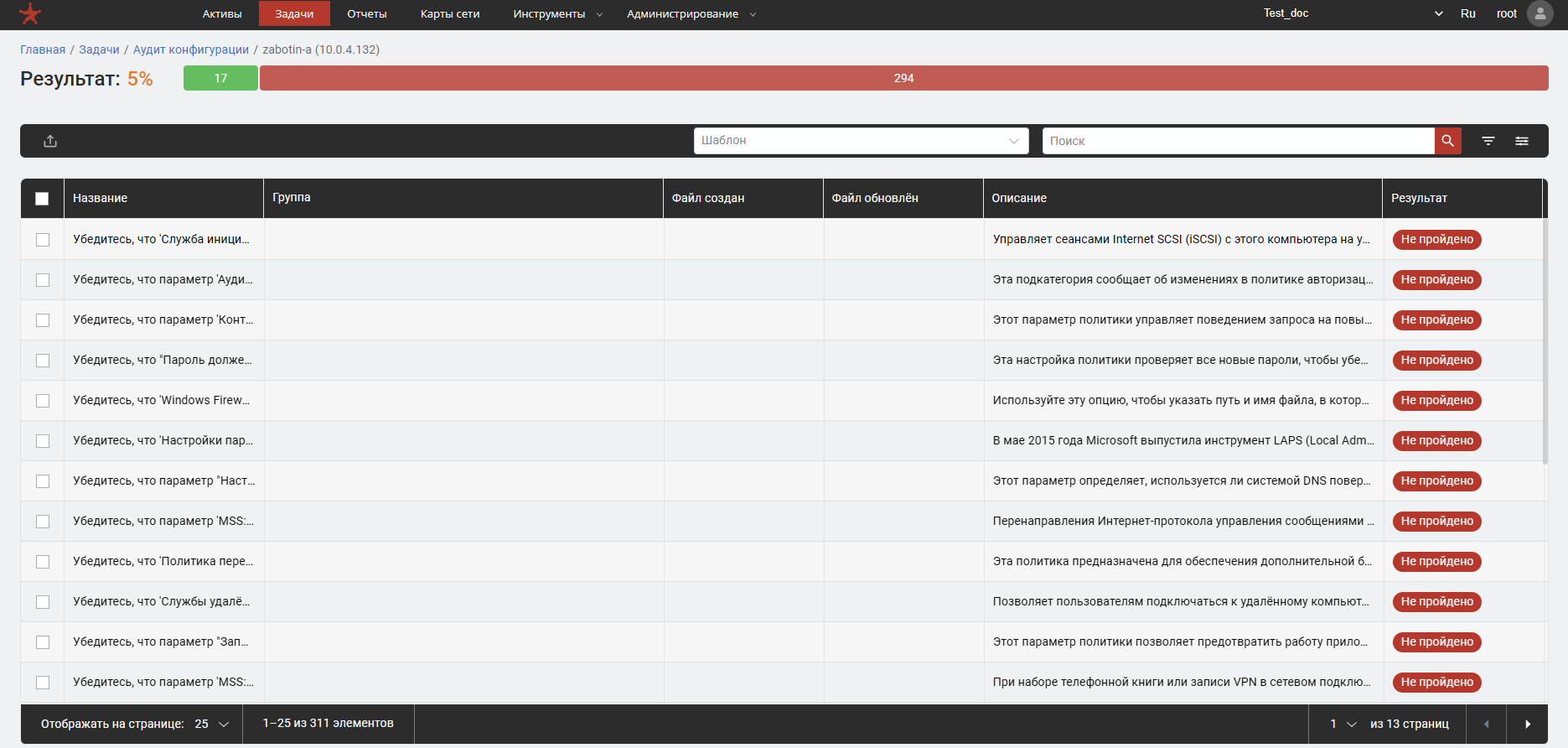Click the user avatar icon
Image resolution: width=1568 pixels, height=748 pixels.
pyautogui.click(x=1540, y=13)
